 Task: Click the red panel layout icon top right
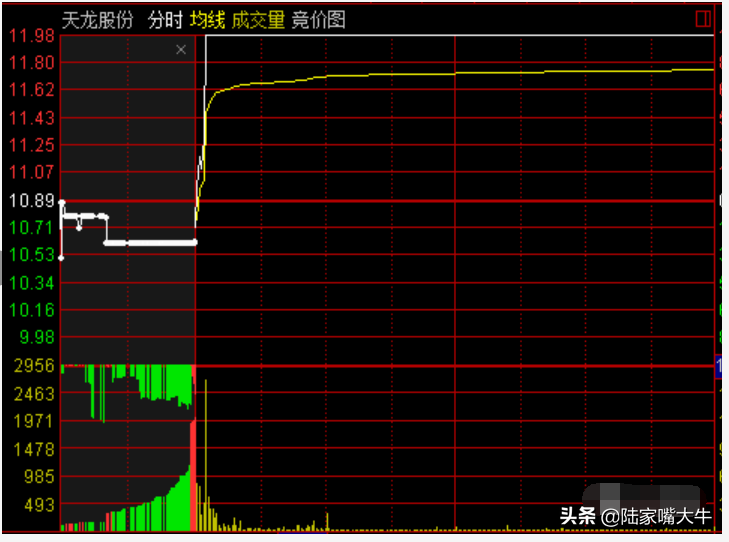pyautogui.click(x=702, y=19)
